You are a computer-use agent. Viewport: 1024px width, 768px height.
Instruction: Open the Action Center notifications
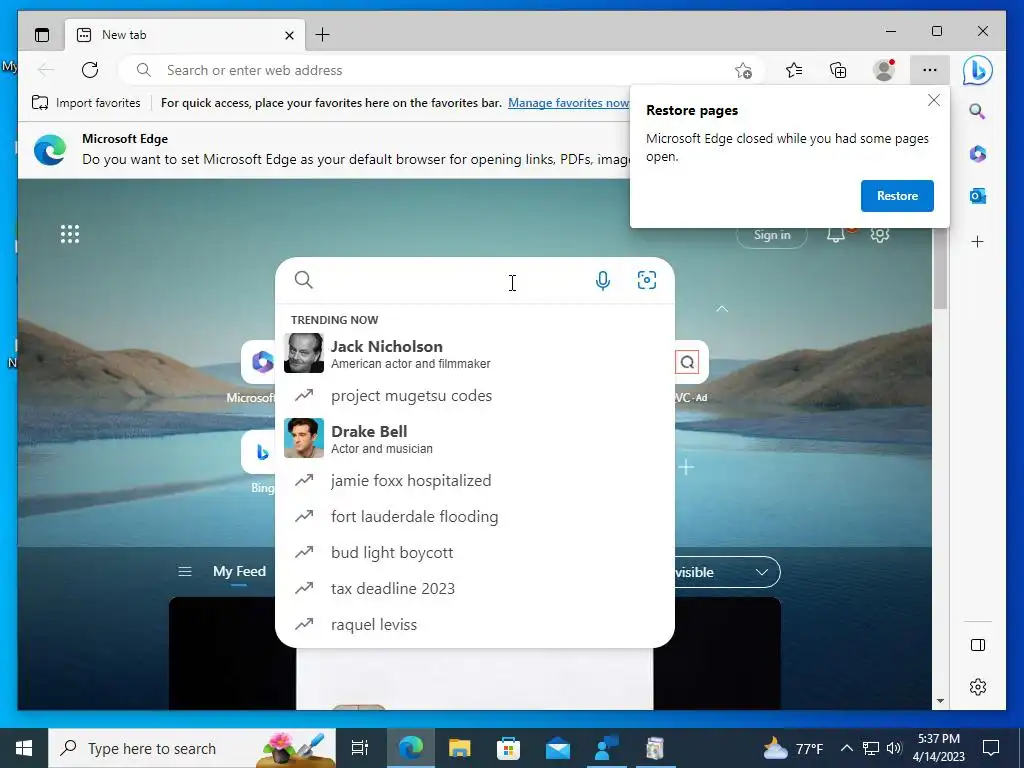tap(991, 748)
